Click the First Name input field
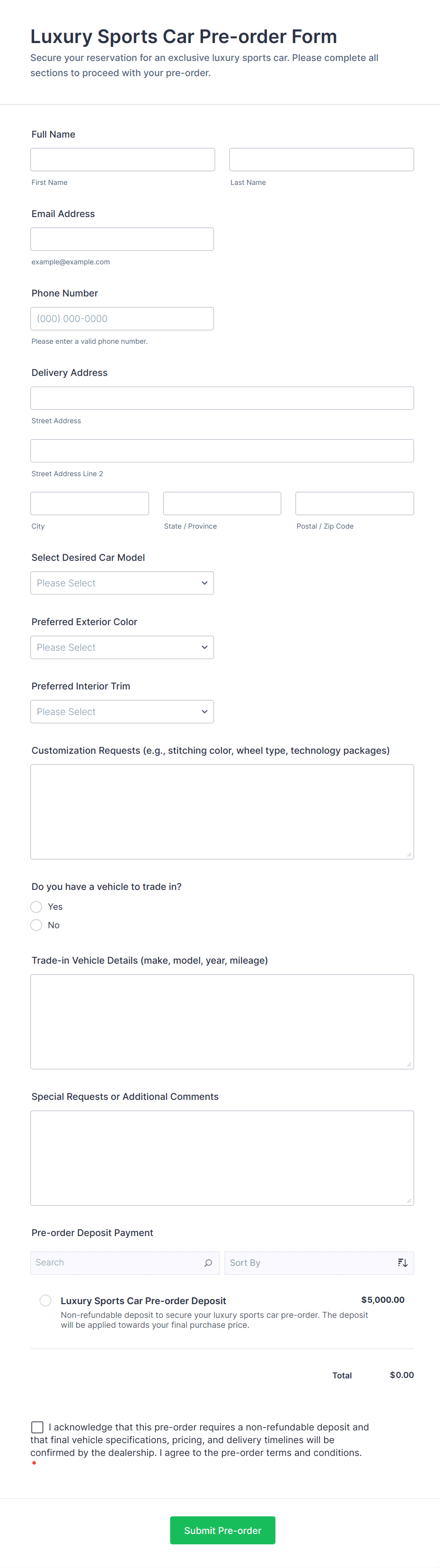440x1568 pixels. click(x=123, y=159)
